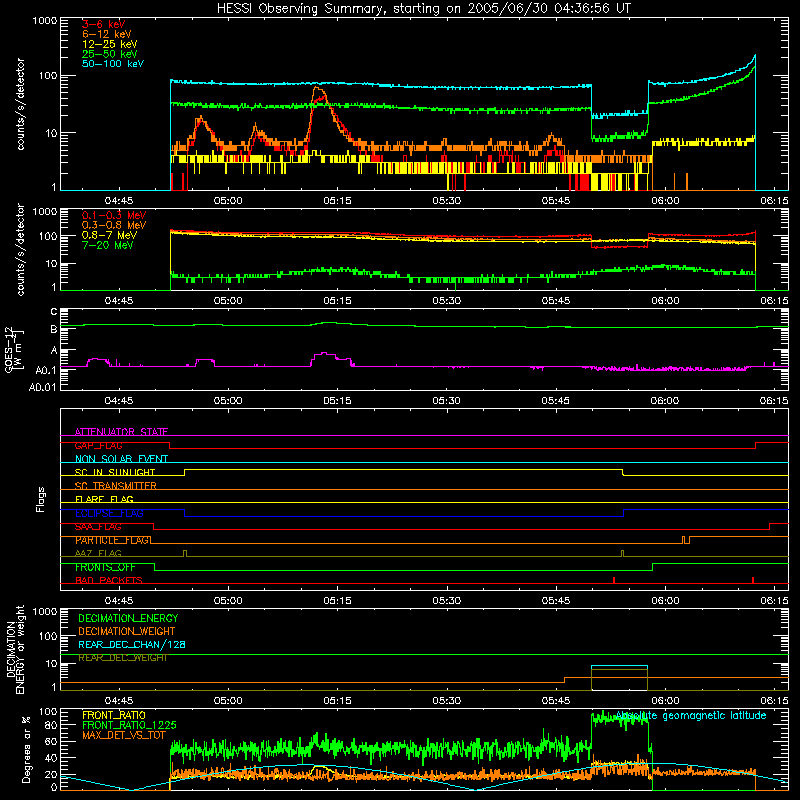Click the 05:15 tick under the top plot
The height and width of the screenshot is (800, 800).
pos(337,201)
